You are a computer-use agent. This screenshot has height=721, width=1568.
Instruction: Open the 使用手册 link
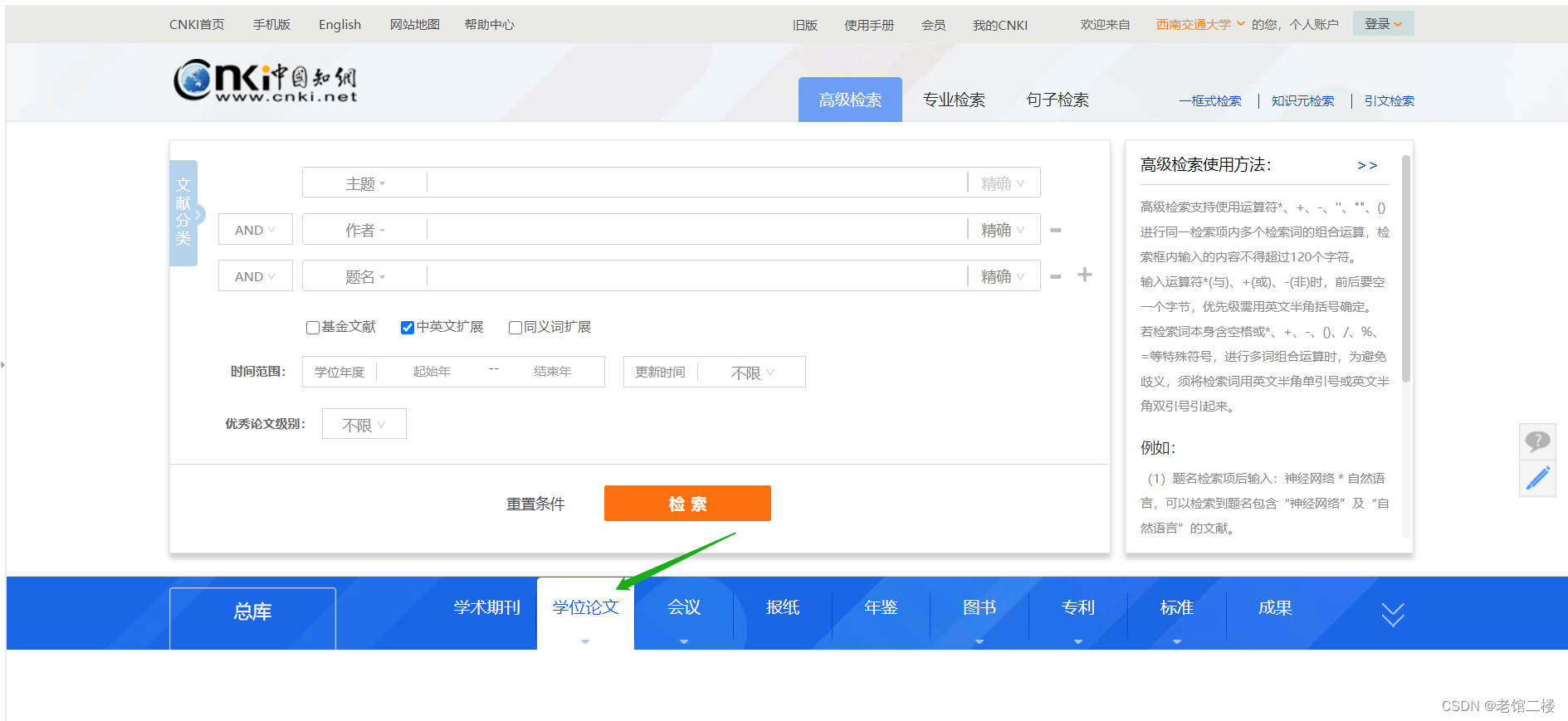coord(869,25)
